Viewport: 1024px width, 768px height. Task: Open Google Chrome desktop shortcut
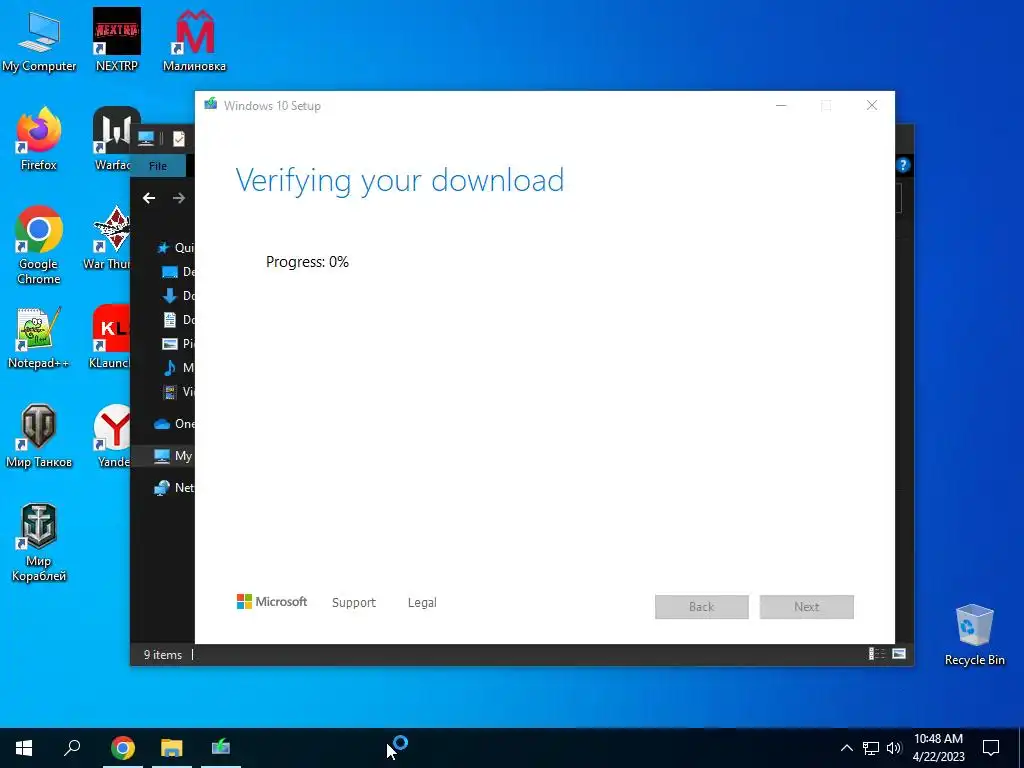pyautogui.click(x=39, y=245)
